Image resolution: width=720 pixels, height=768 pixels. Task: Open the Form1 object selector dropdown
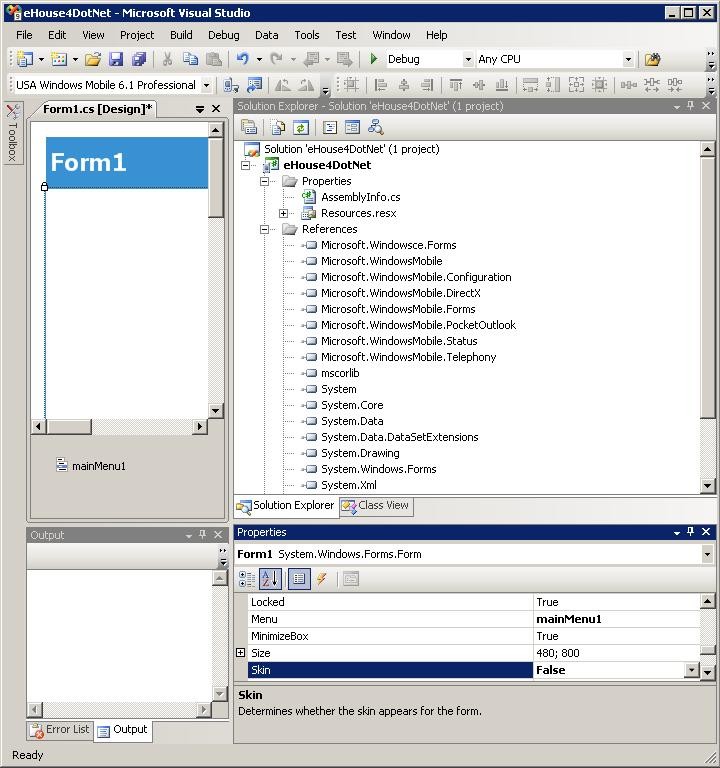(x=707, y=554)
